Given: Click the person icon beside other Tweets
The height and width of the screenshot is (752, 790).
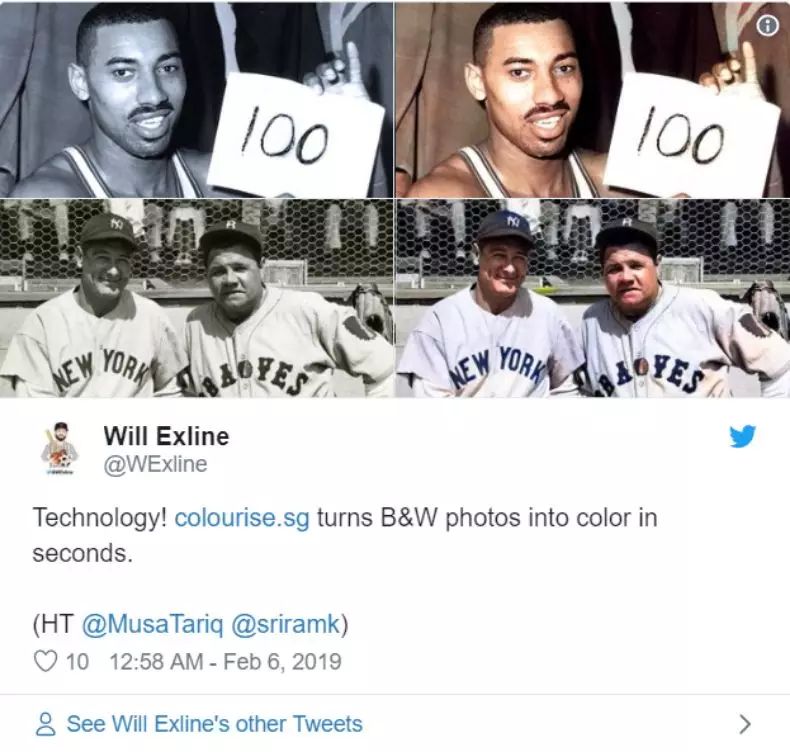Looking at the screenshot, I should [45, 724].
